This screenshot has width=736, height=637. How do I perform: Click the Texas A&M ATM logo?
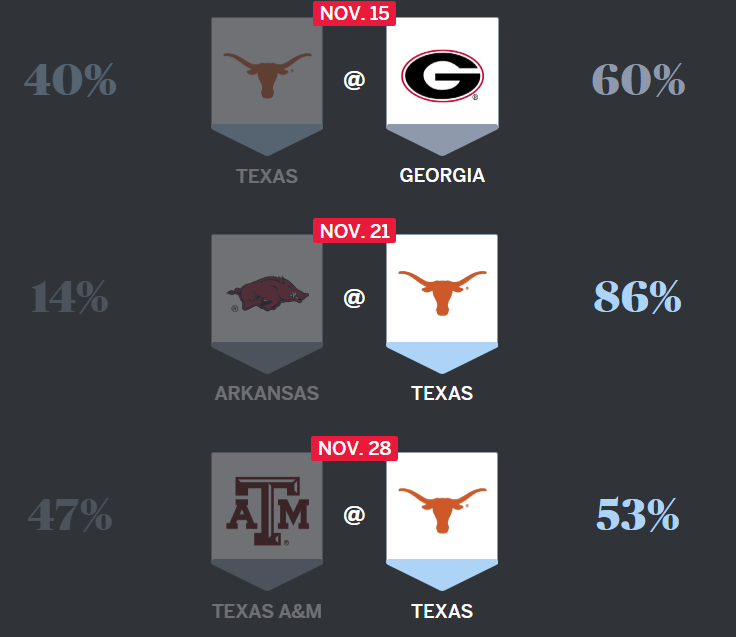[x=267, y=510]
